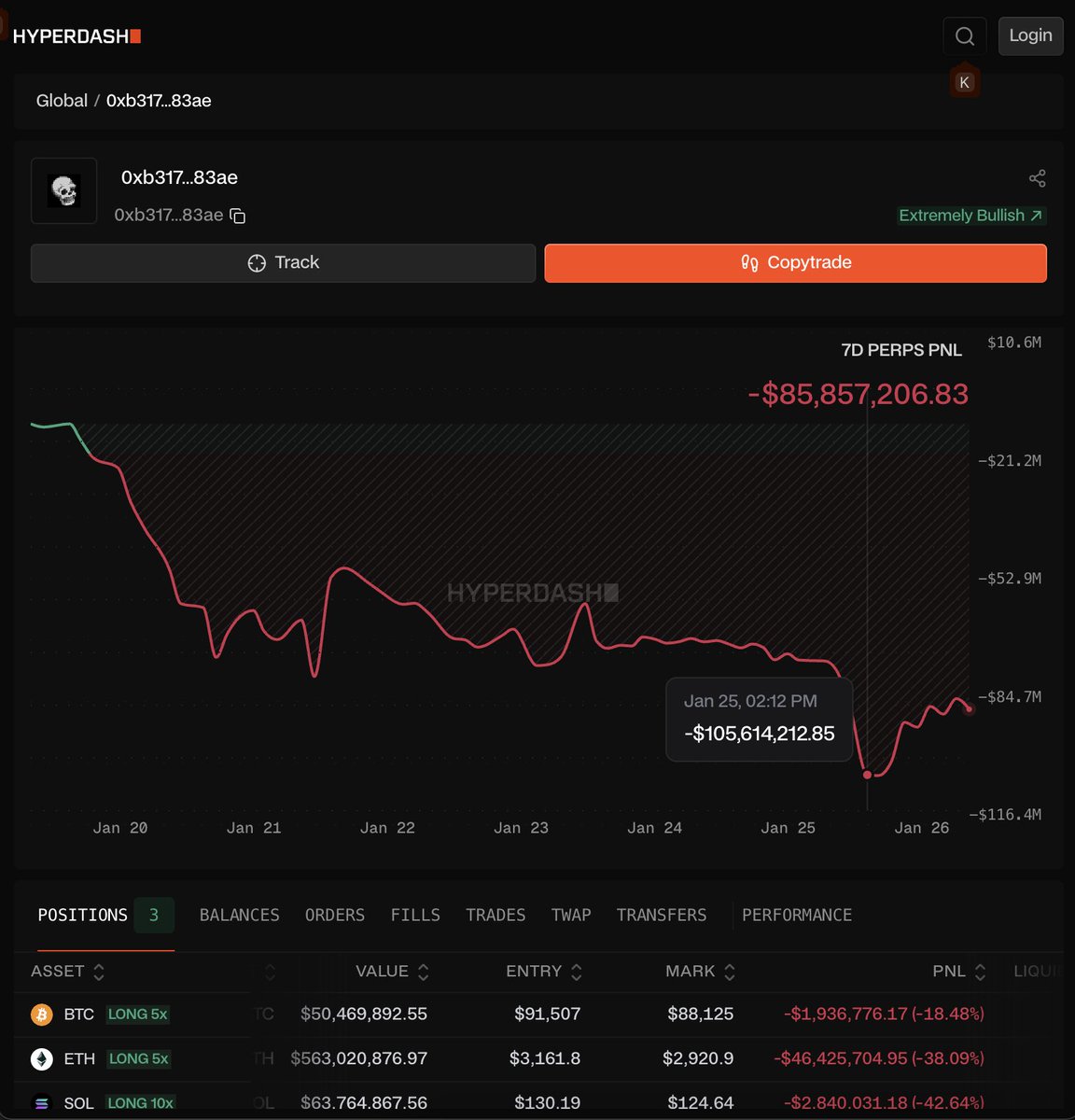Click the Extremely Bullish badge
Image resolution: width=1075 pixels, height=1120 pixels.
(x=970, y=216)
